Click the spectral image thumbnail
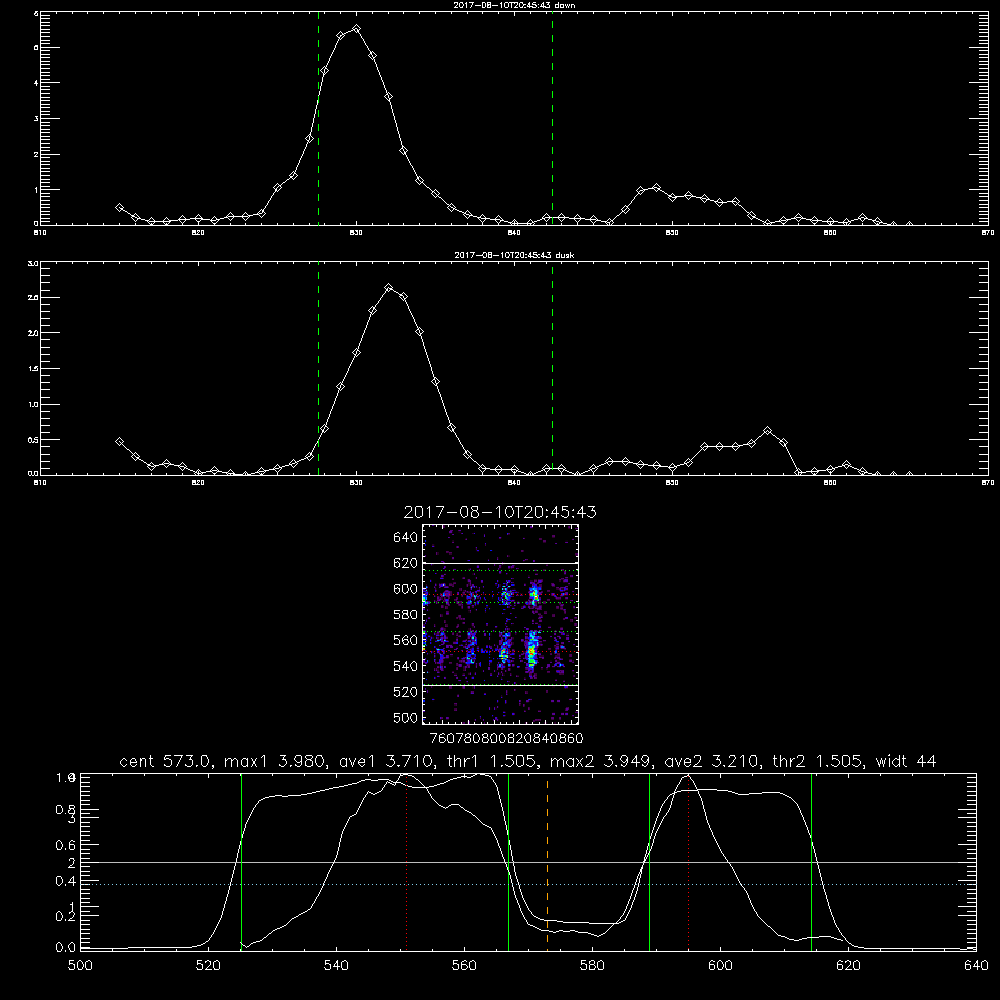 pos(501,624)
